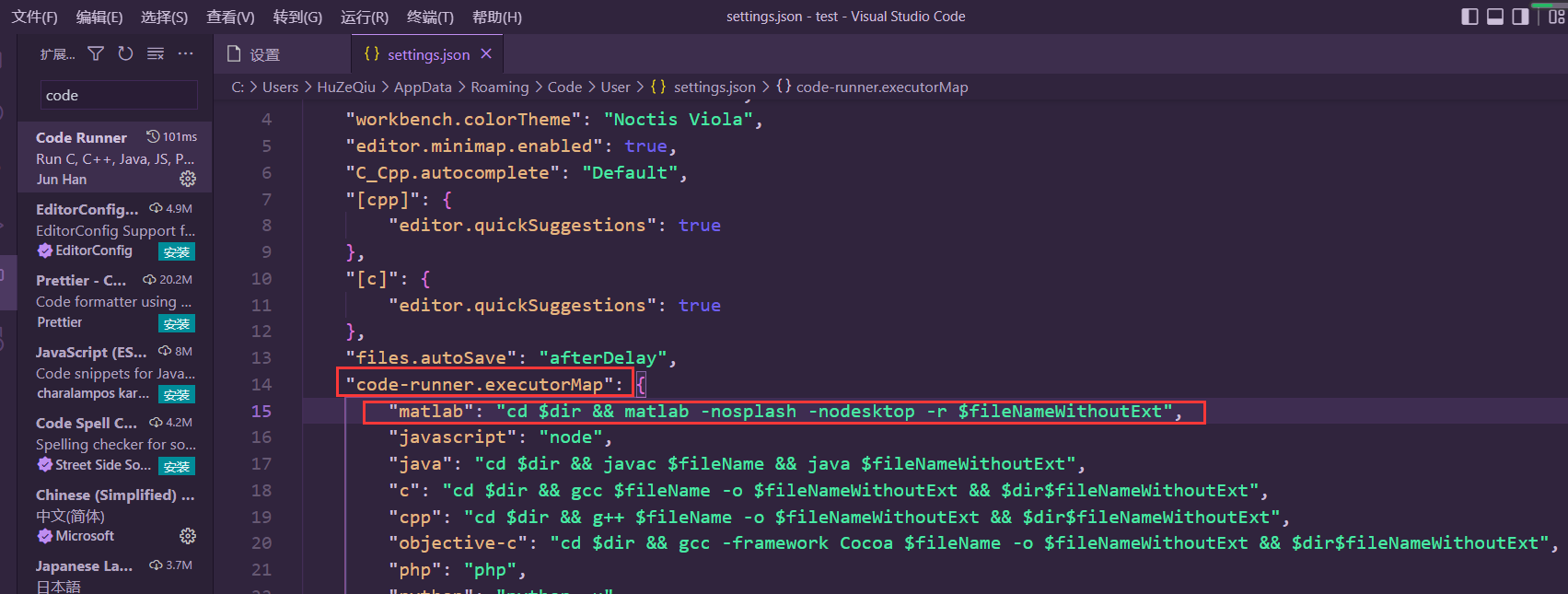Open the settings.json breadcrumb dropdown
The image size is (1568, 594).
coord(703,87)
